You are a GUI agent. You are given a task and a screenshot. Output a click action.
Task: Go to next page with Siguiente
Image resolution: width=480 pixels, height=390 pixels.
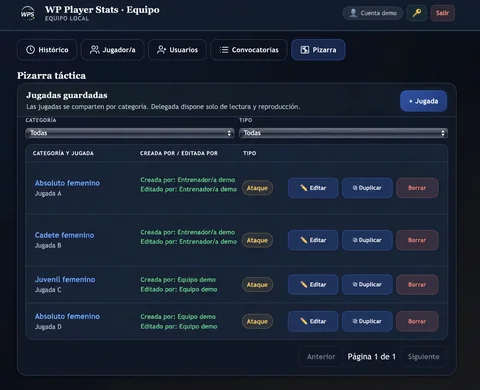(423, 357)
